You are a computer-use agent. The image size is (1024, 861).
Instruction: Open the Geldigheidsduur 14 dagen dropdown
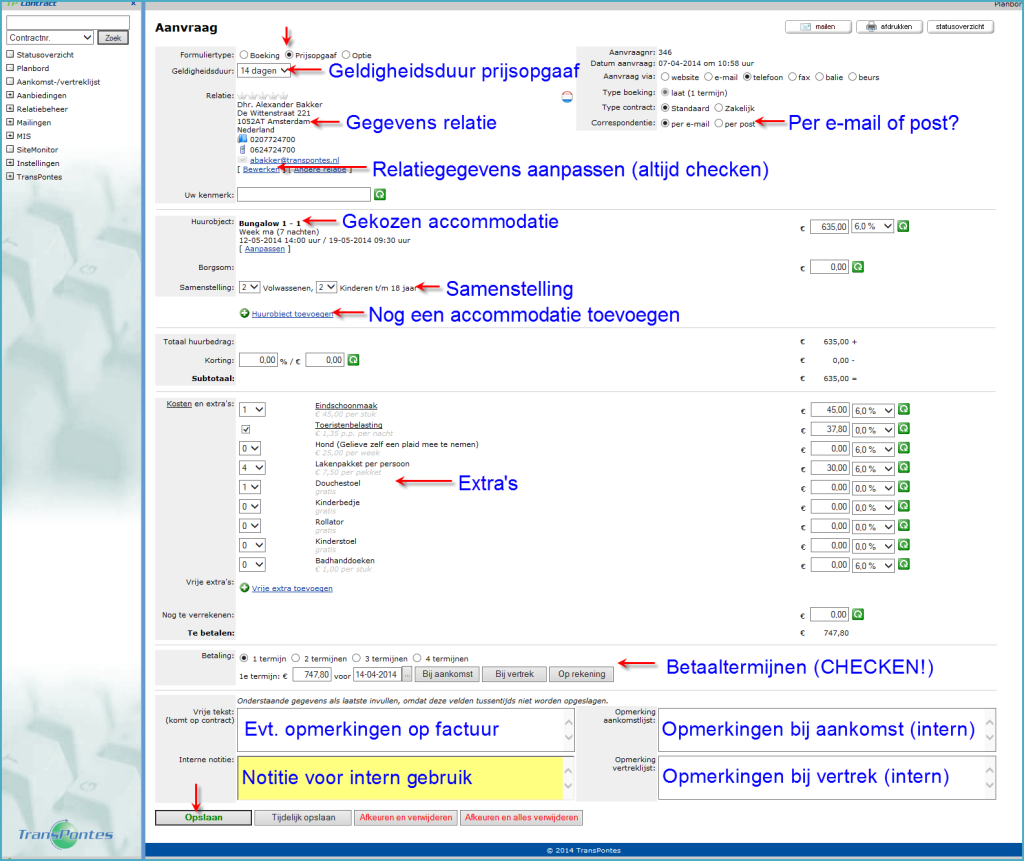pos(265,70)
